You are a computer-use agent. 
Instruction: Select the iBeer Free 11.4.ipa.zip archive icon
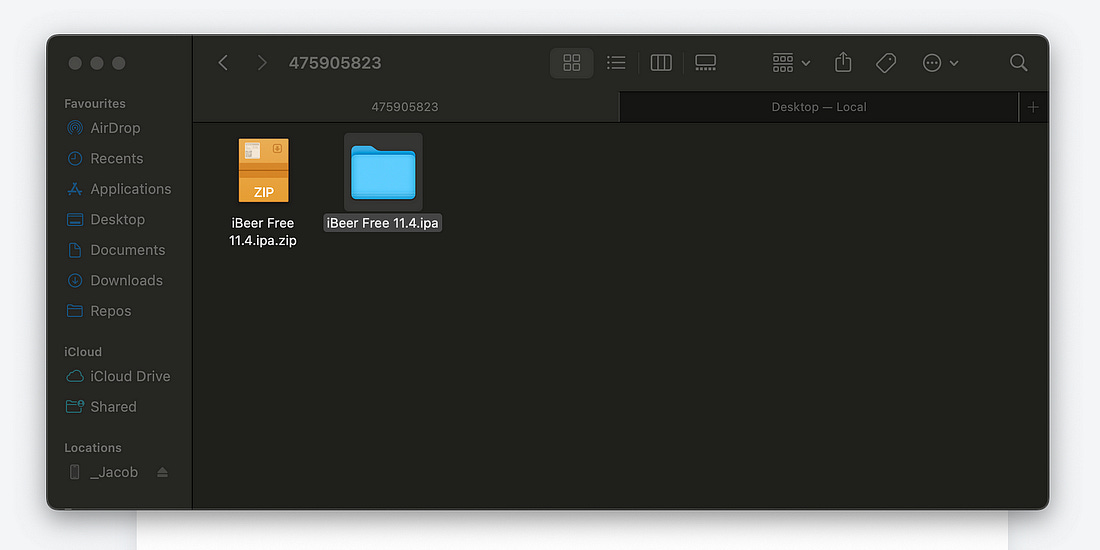tap(264, 170)
